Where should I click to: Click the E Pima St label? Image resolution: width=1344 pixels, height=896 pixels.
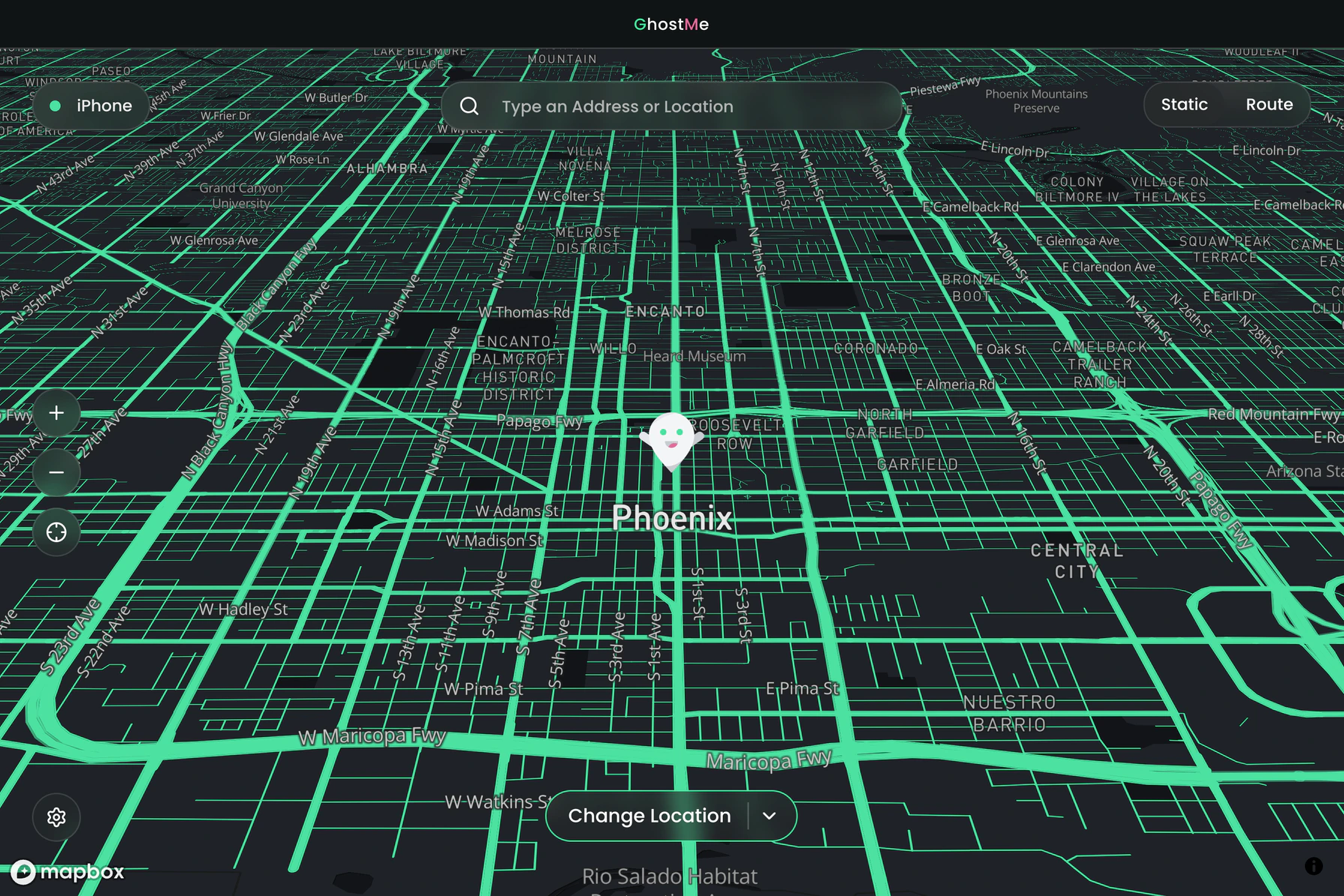coord(802,688)
